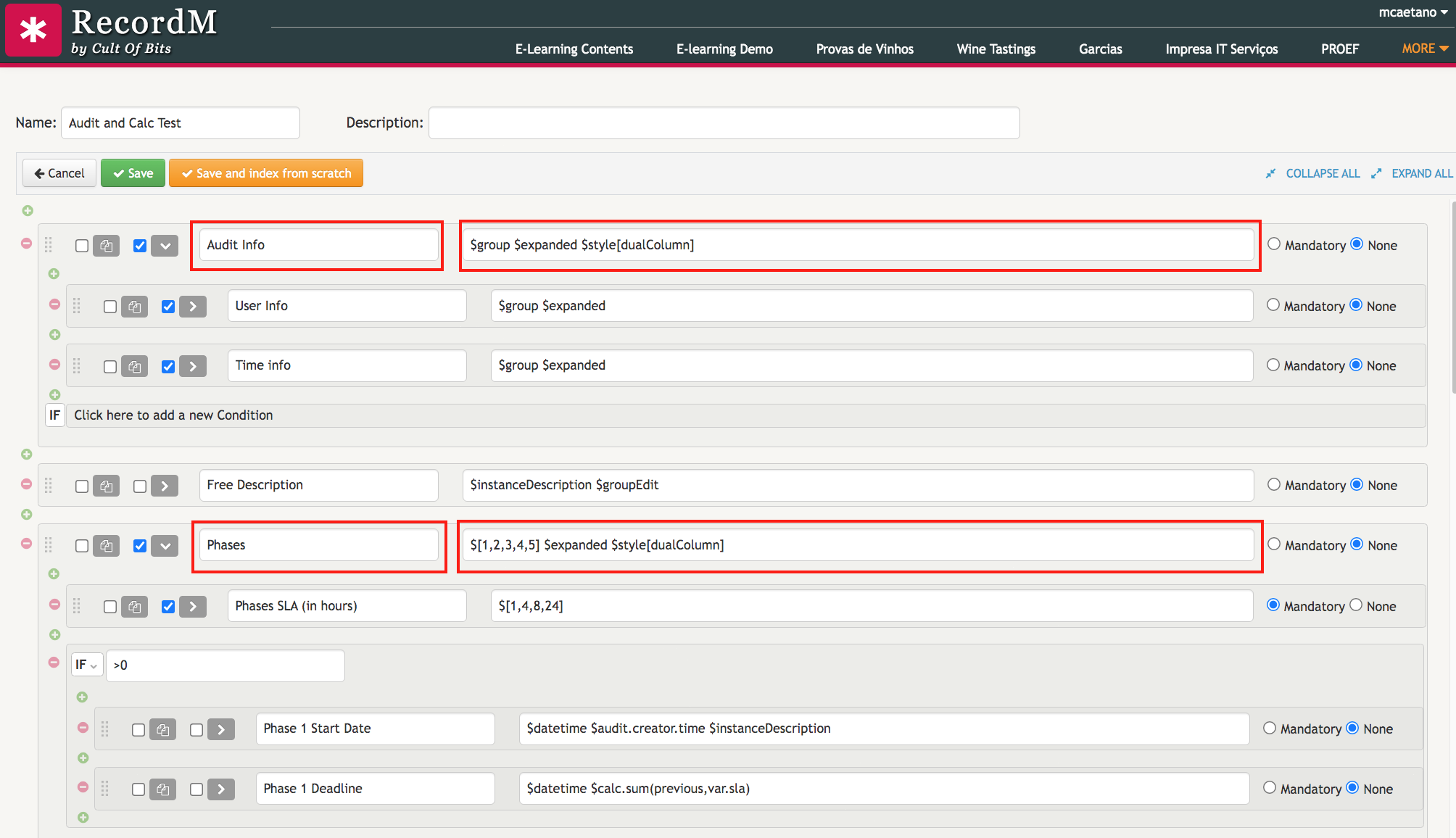Duplicate the Phases field
Viewport: 1456px width, 838px height.
pyautogui.click(x=107, y=546)
